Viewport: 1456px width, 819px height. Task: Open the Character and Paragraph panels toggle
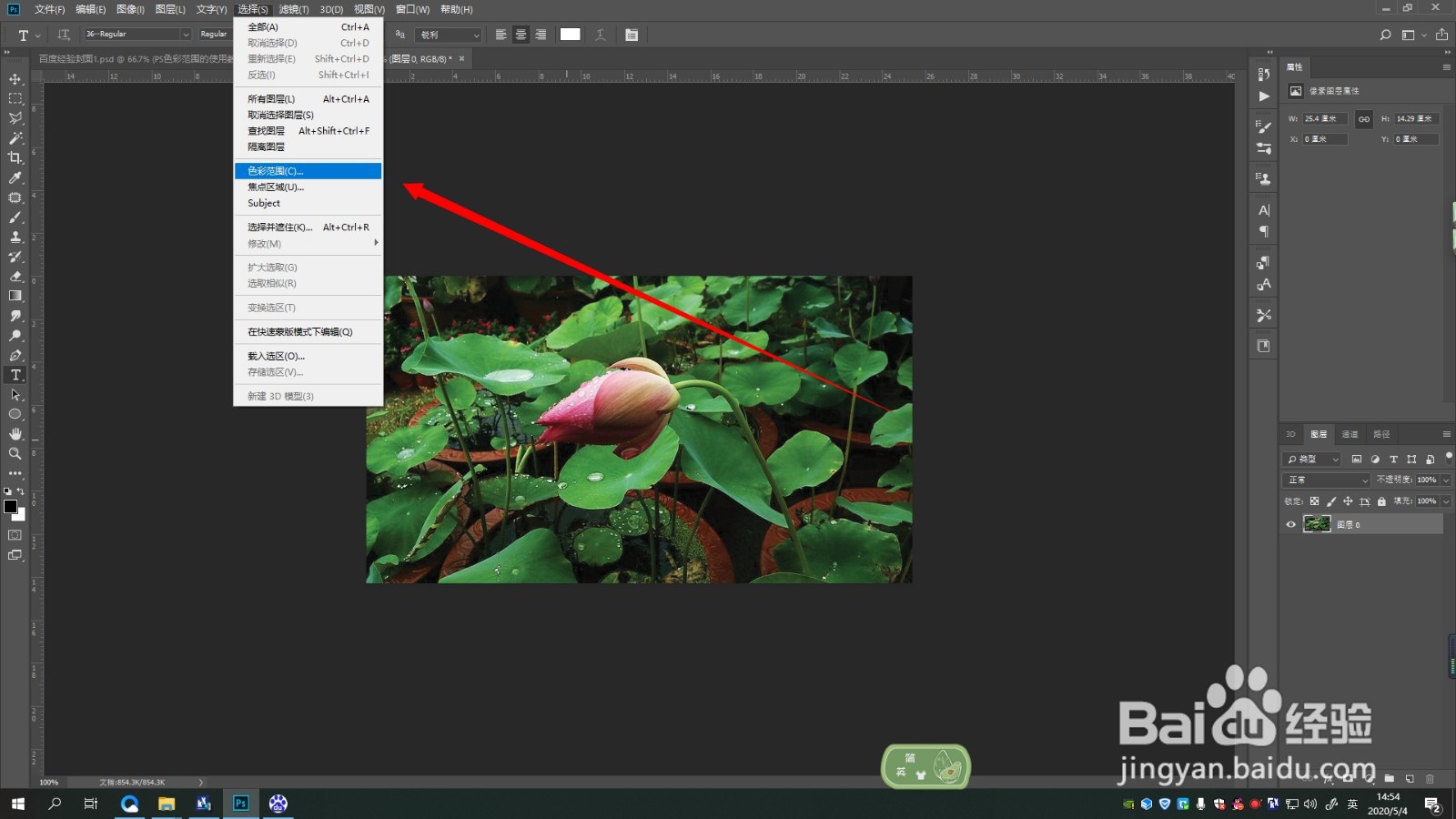click(x=632, y=35)
